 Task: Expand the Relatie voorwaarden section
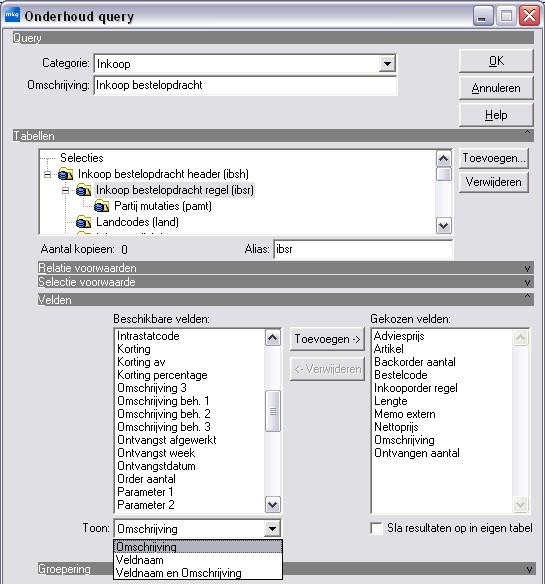point(527,268)
